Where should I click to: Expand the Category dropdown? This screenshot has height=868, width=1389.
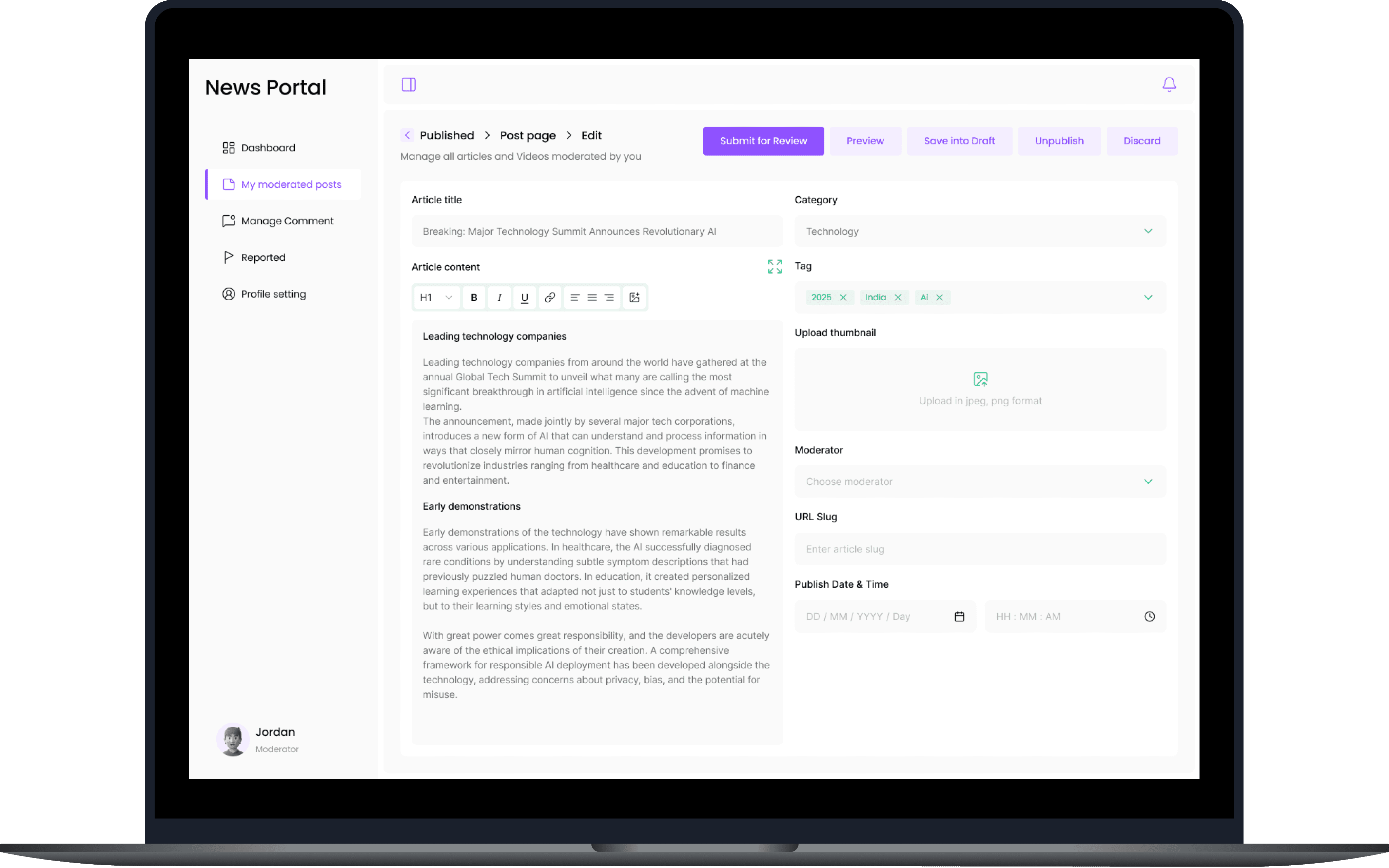(980, 231)
